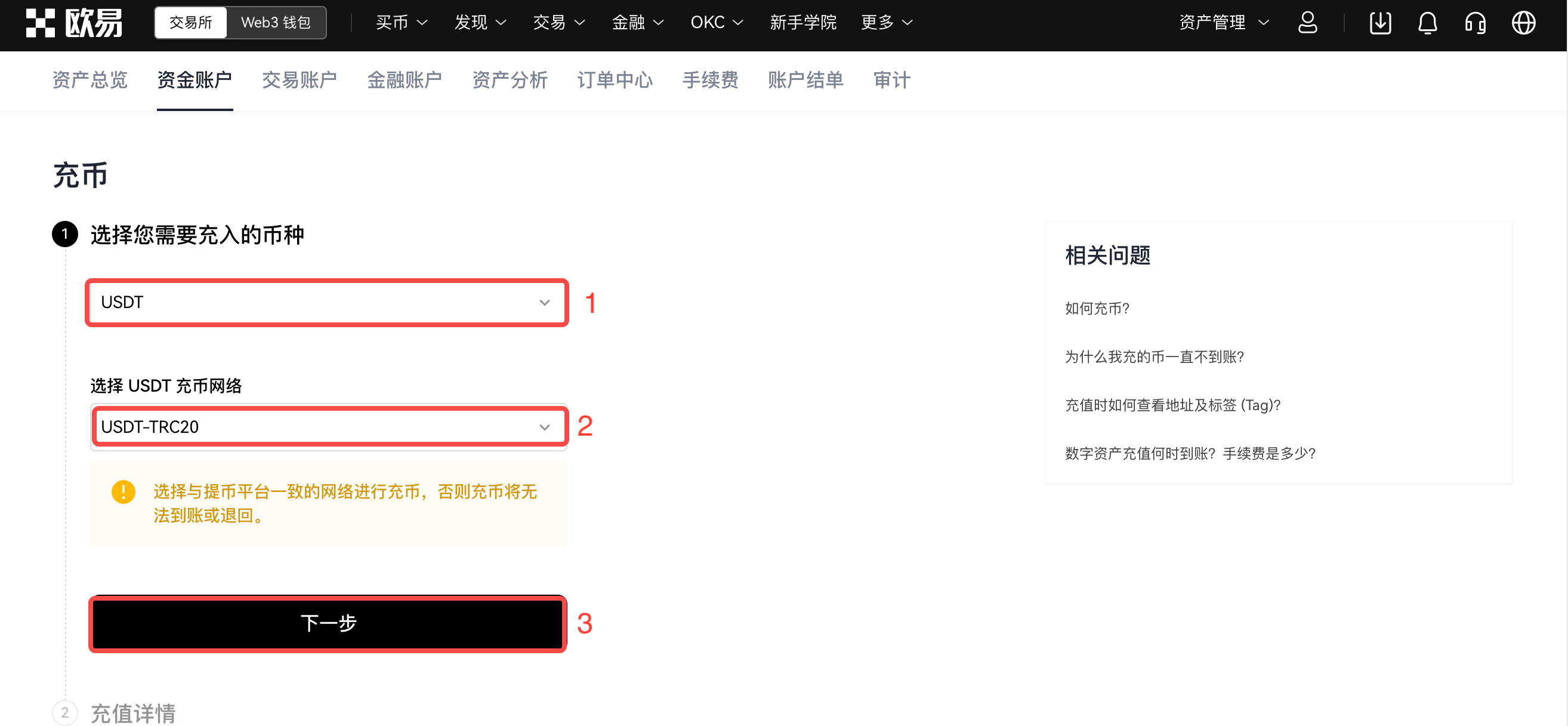The width and height of the screenshot is (1568, 726).
Task: Expand the 更多 menu
Action: (887, 23)
